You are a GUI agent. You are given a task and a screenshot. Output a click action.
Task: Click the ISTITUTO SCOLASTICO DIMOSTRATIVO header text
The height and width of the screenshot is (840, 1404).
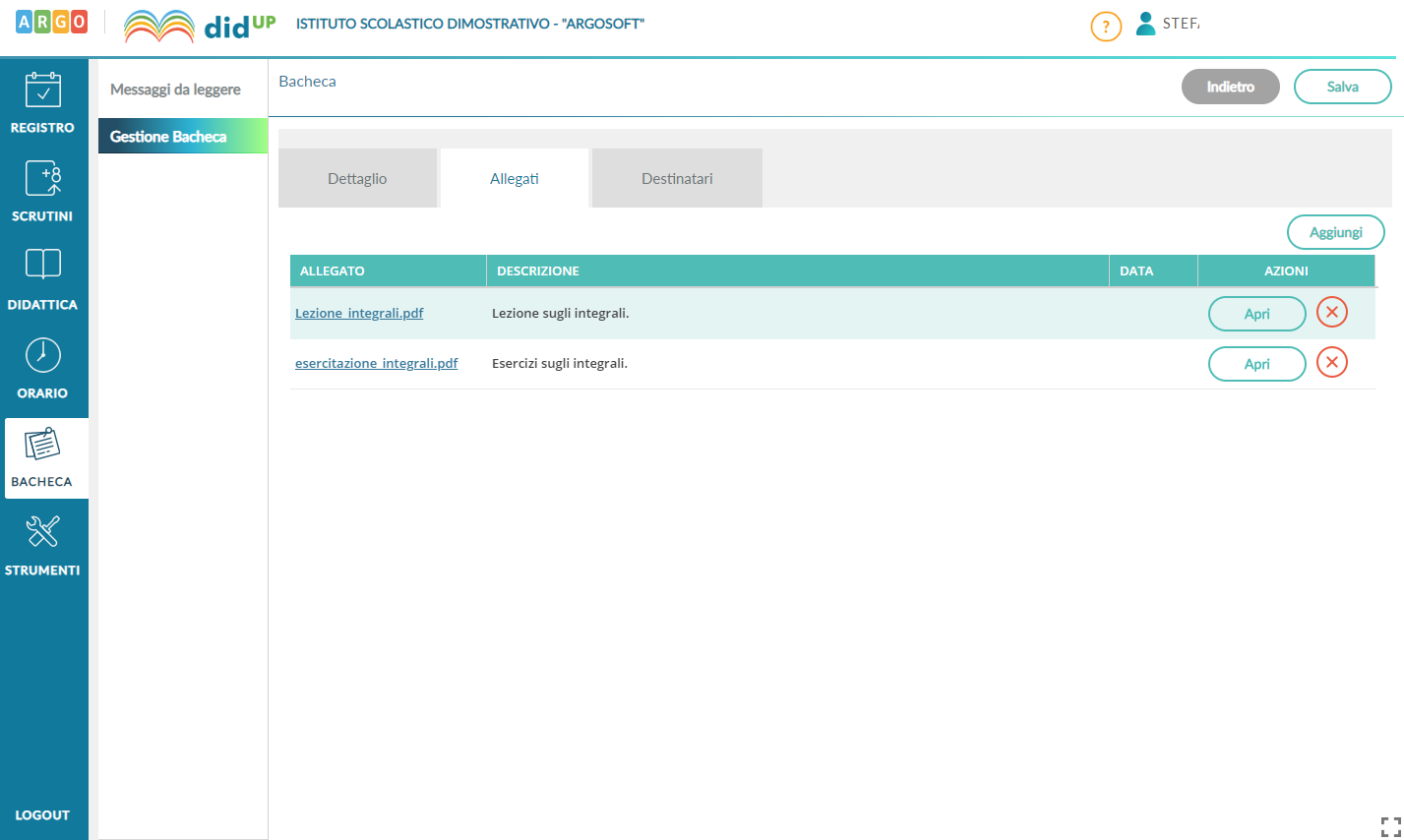(470, 24)
